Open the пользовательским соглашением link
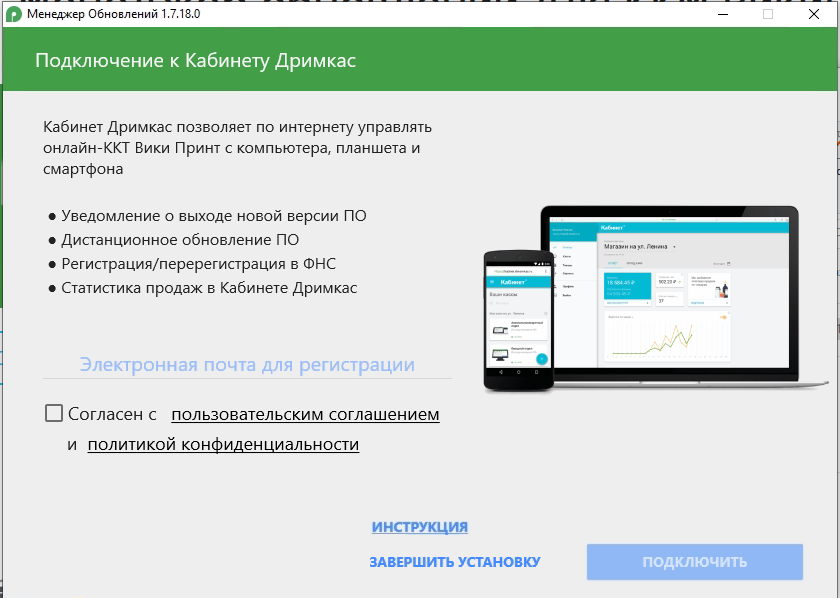 [x=305, y=414]
